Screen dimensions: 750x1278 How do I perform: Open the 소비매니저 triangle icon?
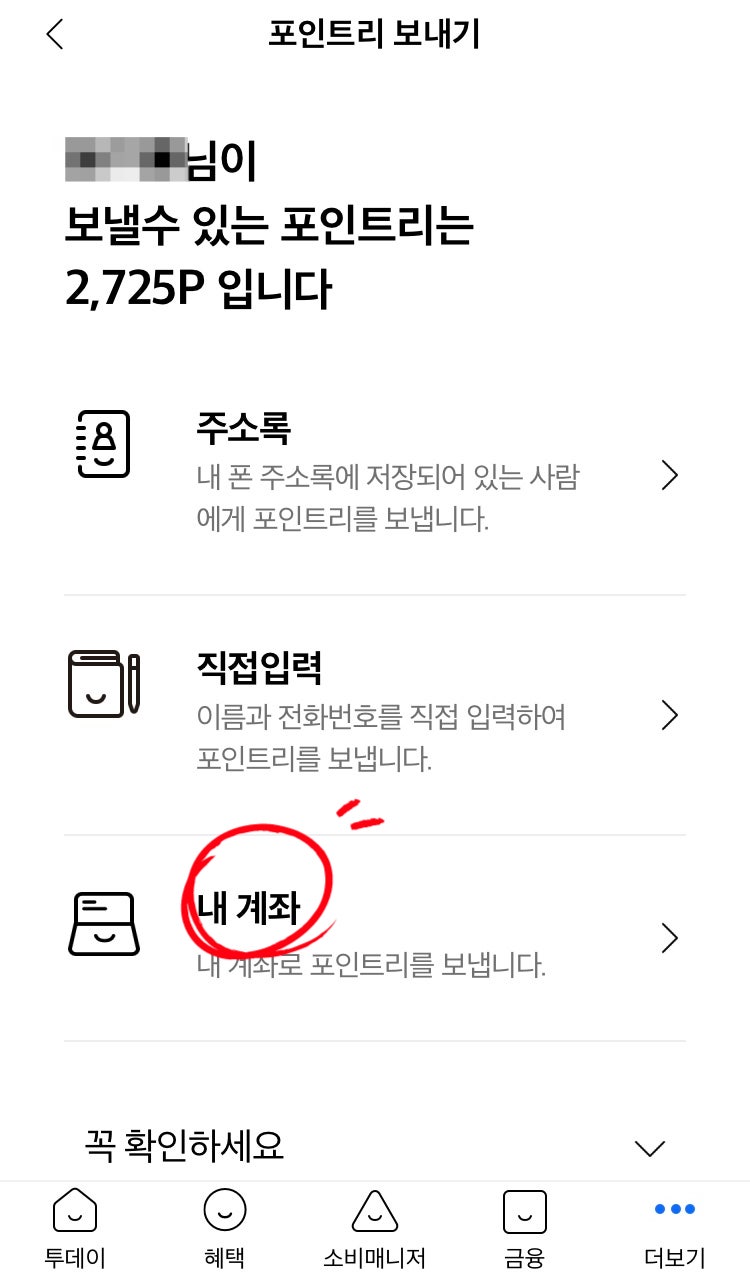pyautogui.click(x=375, y=1211)
